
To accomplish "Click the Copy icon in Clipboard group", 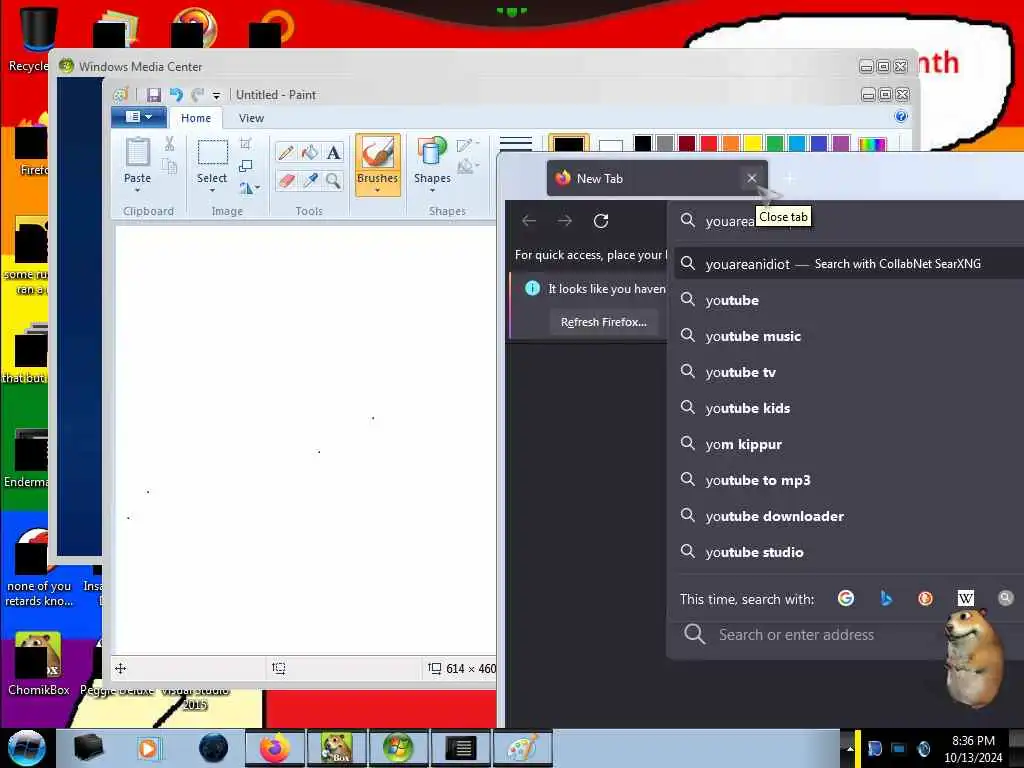I will tap(169, 167).
